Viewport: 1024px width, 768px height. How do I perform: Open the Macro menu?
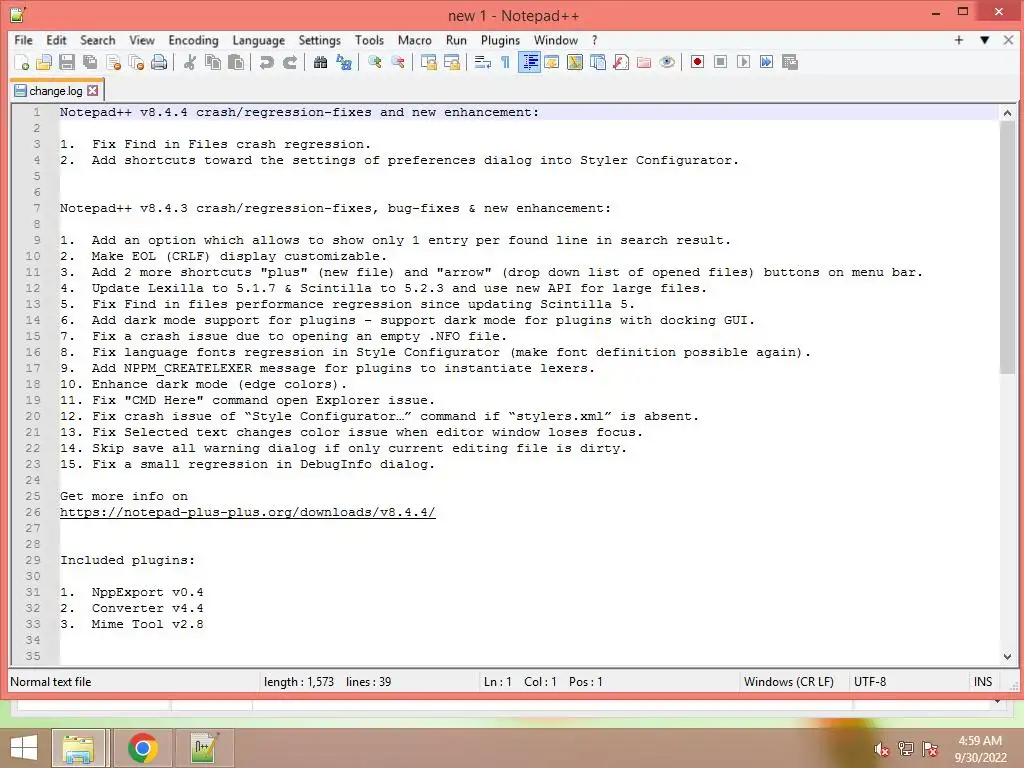[x=415, y=40]
